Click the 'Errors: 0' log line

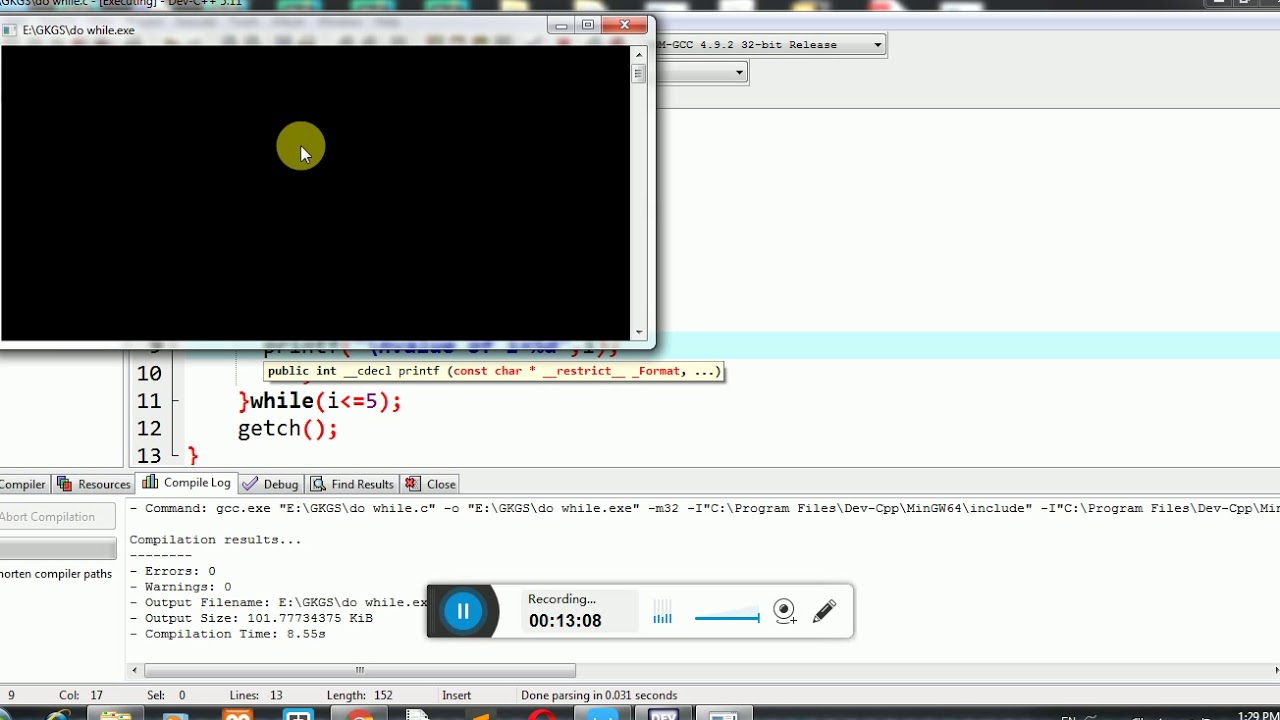(x=172, y=571)
